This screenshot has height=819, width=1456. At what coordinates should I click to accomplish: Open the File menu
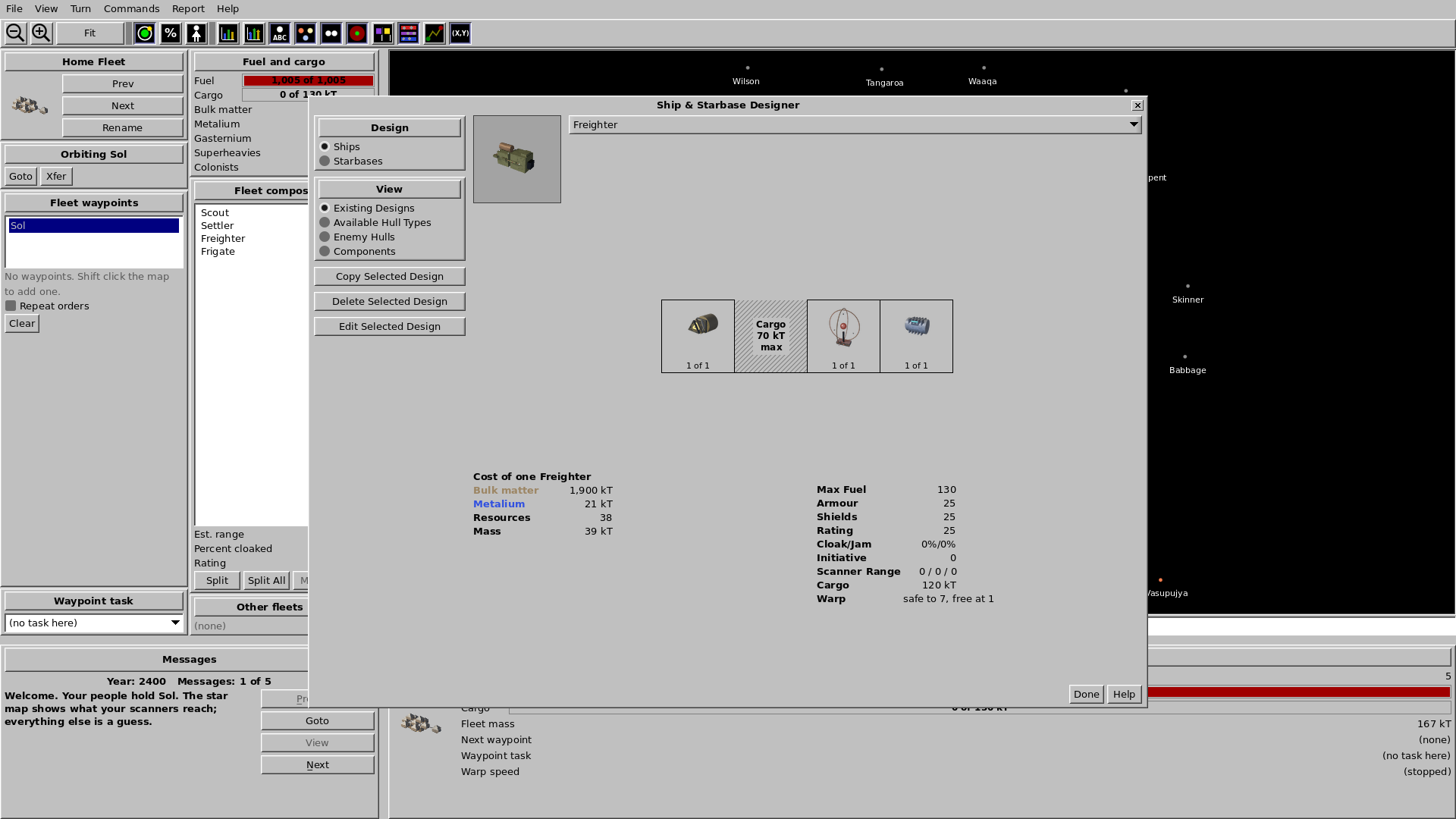tap(14, 8)
